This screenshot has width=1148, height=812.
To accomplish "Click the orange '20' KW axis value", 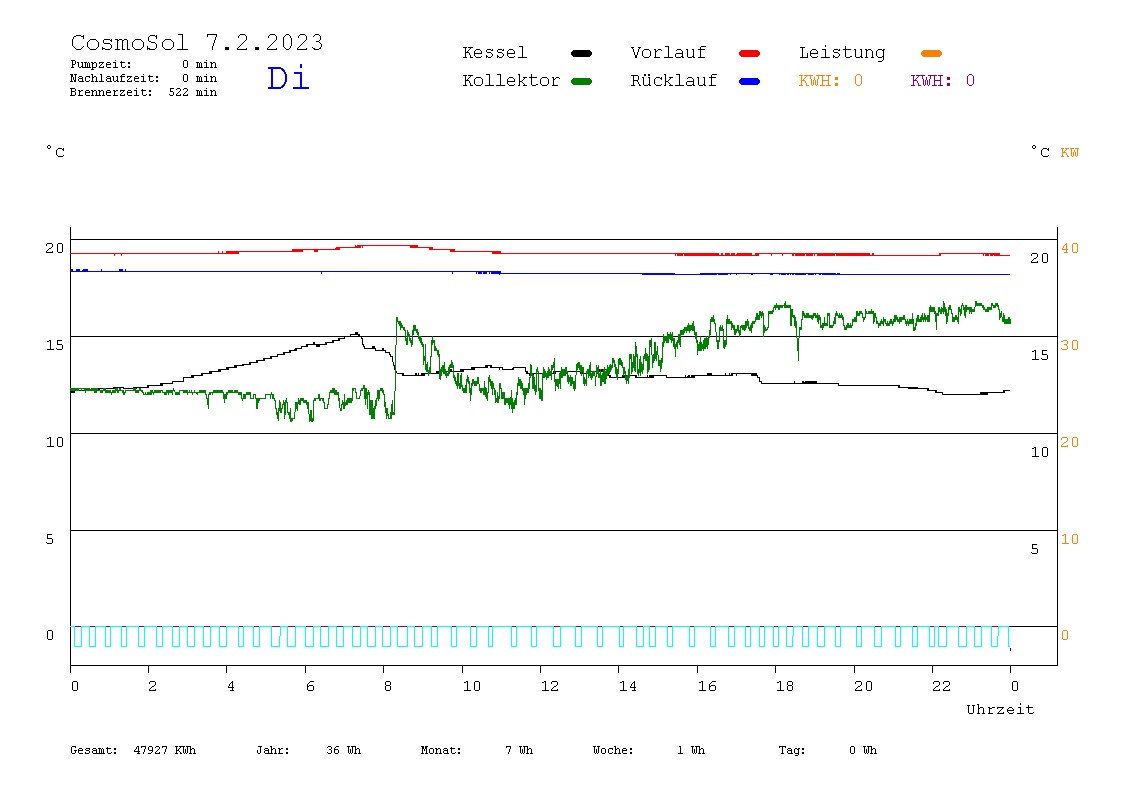I will click(x=1070, y=442).
